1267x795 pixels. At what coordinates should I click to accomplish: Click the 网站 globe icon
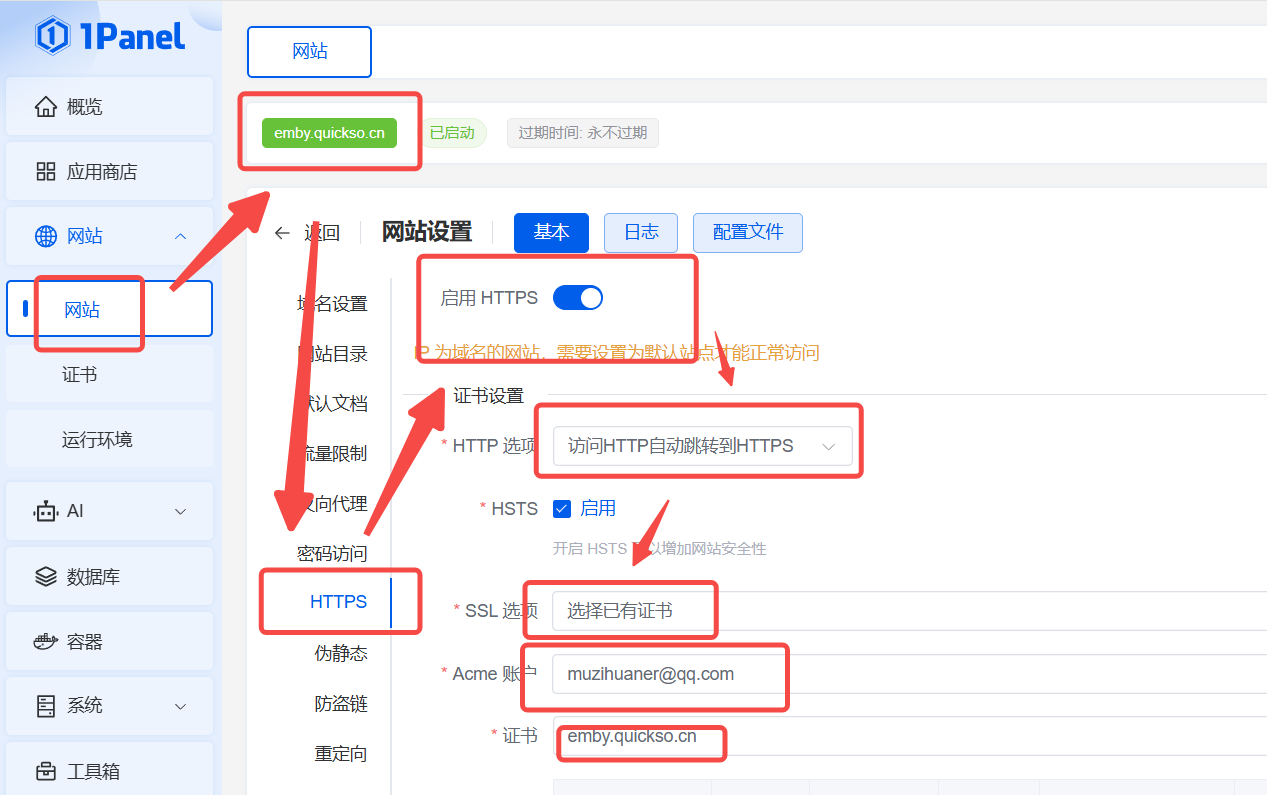(46, 236)
